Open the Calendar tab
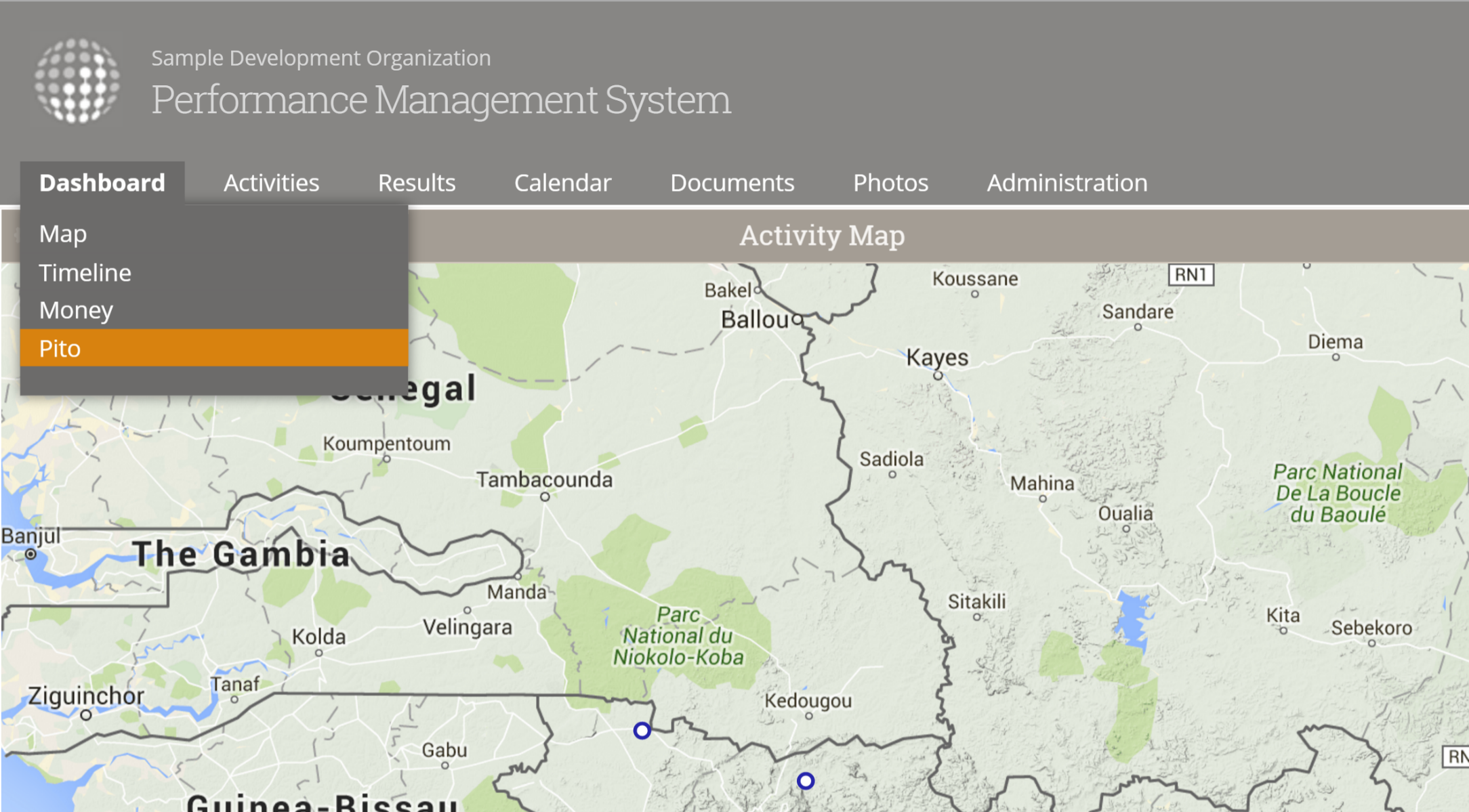The height and width of the screenshot is (812, 1469). pos(562,183)
